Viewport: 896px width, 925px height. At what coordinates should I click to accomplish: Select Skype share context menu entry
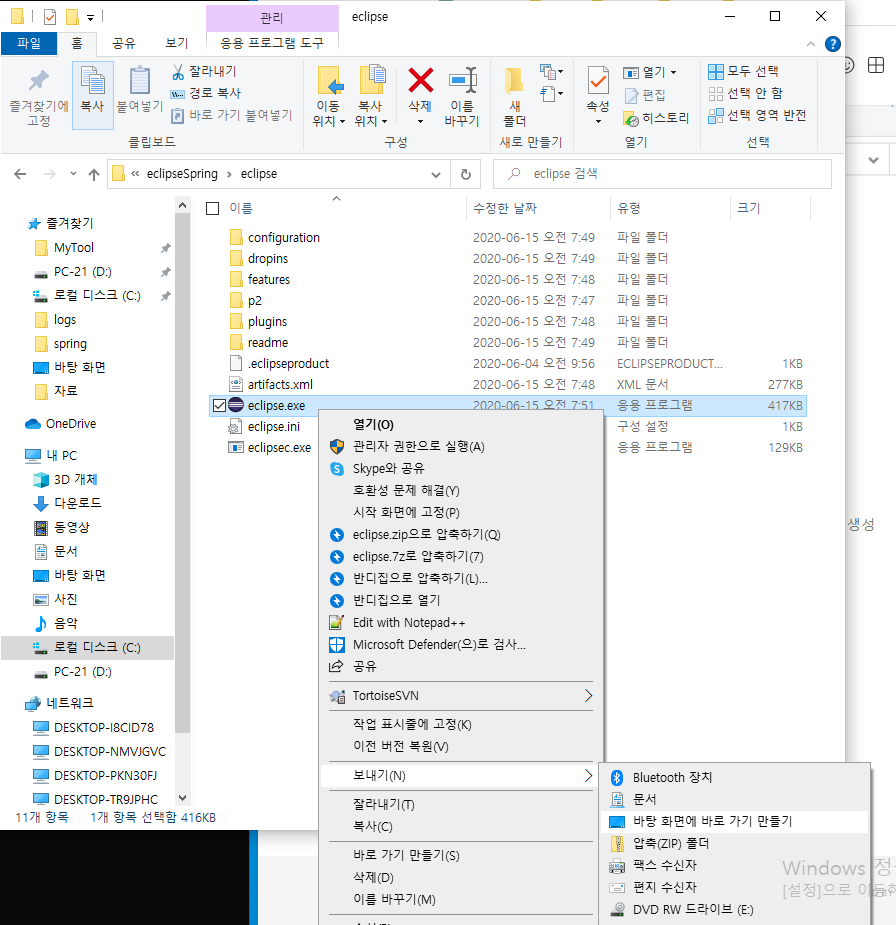pos(461,468)
